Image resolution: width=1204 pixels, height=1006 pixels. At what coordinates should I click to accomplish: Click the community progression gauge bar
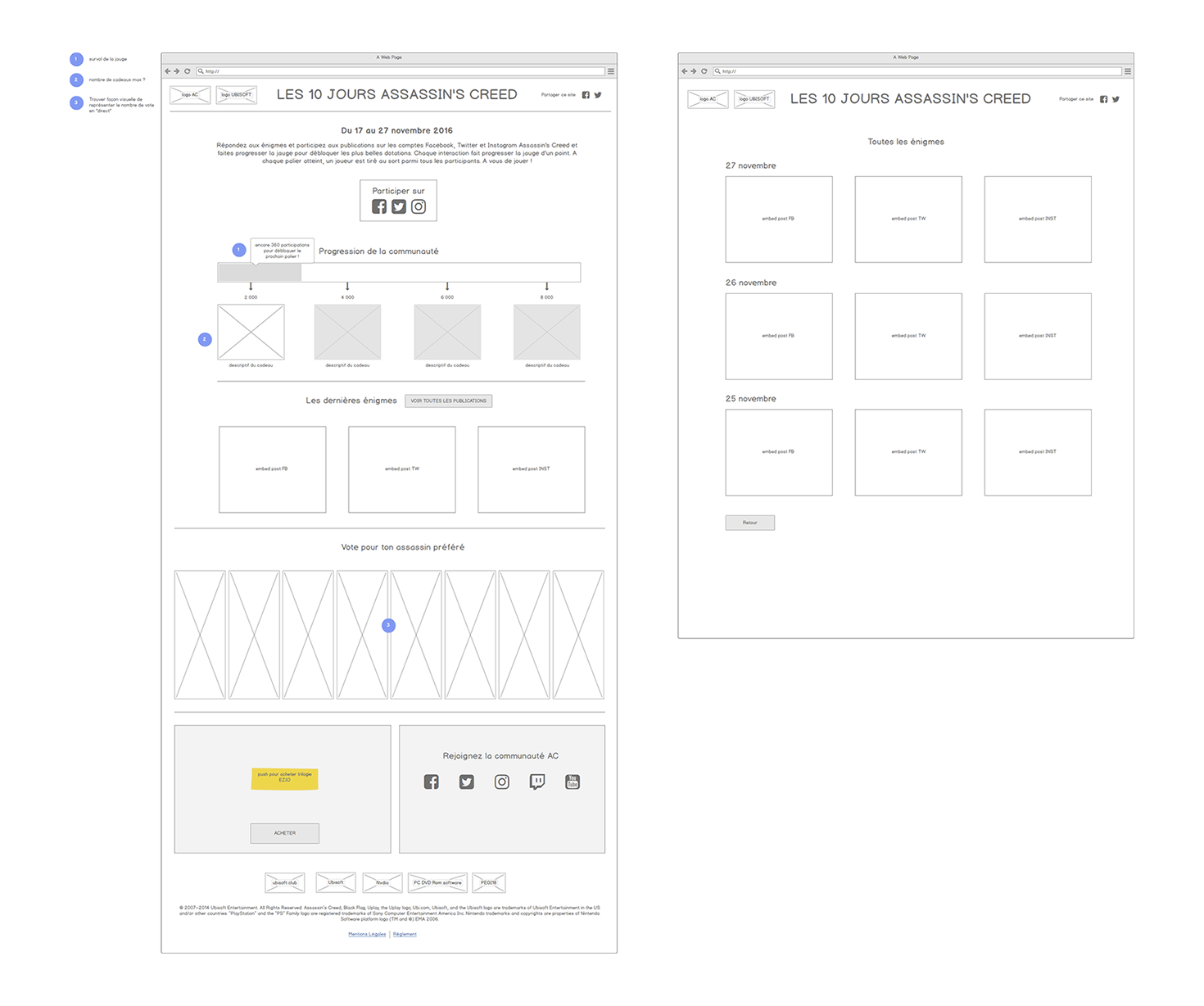click(x=399, y=273)
